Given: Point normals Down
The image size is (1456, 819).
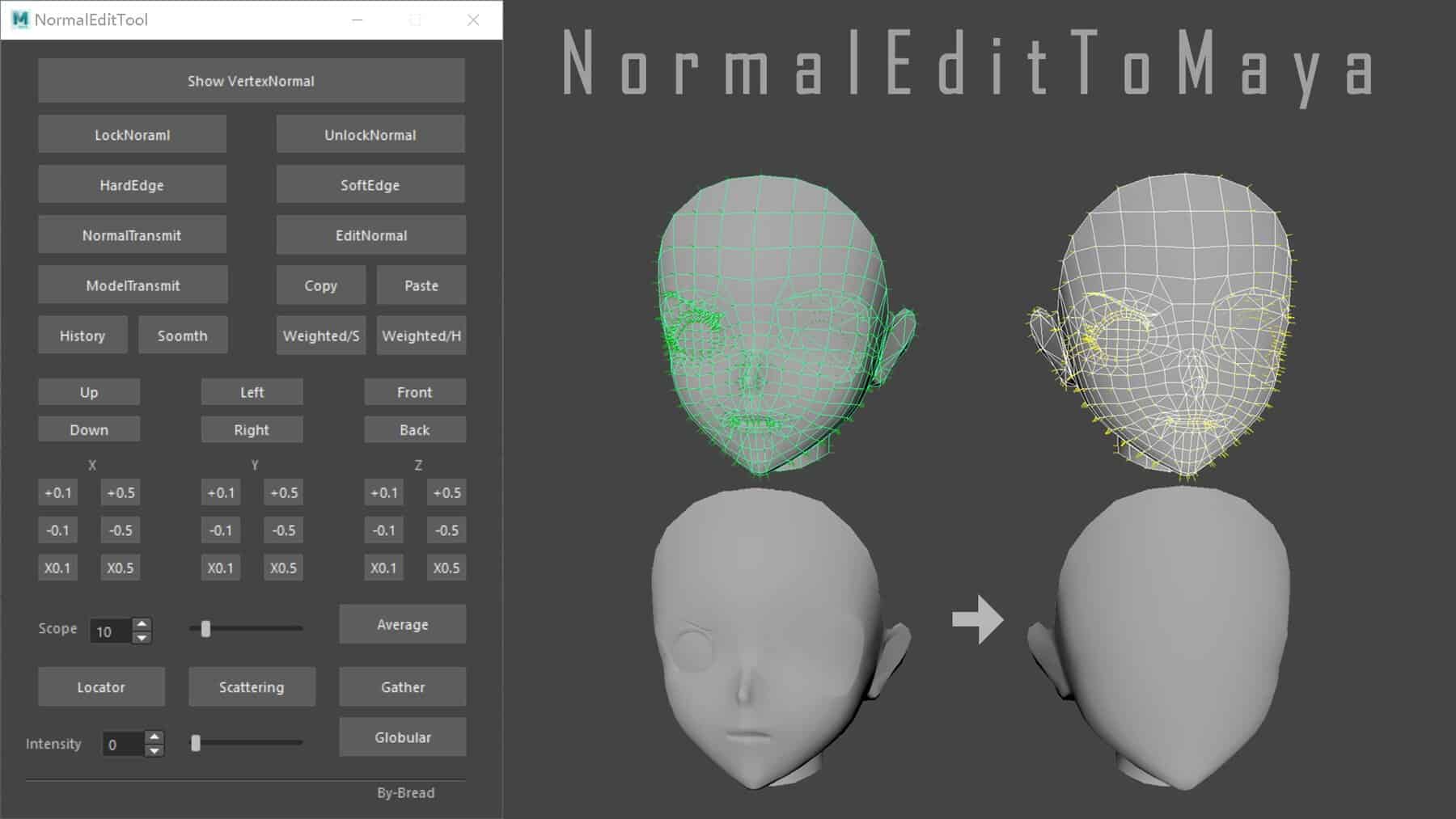Looking at the screenshot, I should pos(89,430).
